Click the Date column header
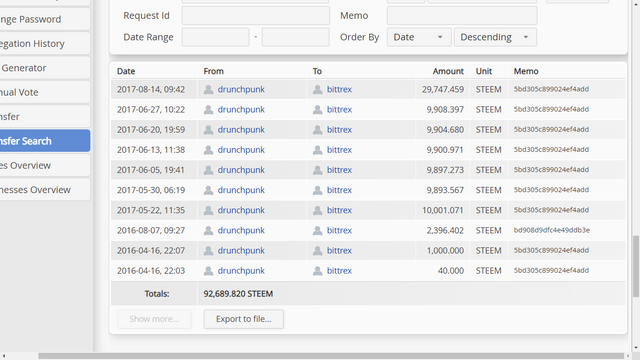The width and height of the screenshot is (640, 360). tap(126, 71)
